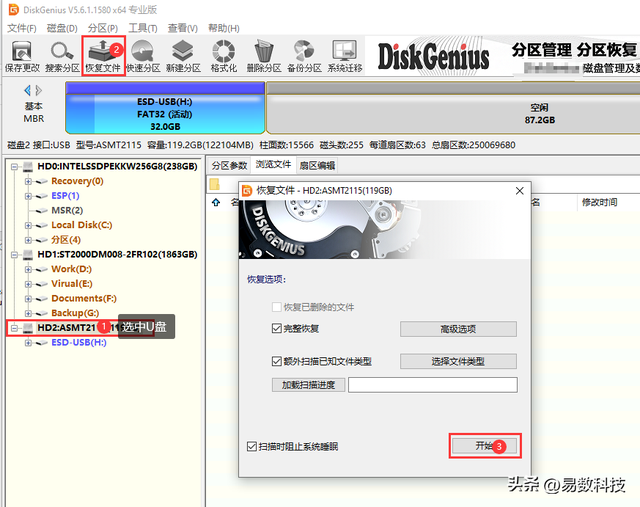640x507 pixels.
Task: Click the partition icon beside Recovery(0)
Action: (41, 181)
